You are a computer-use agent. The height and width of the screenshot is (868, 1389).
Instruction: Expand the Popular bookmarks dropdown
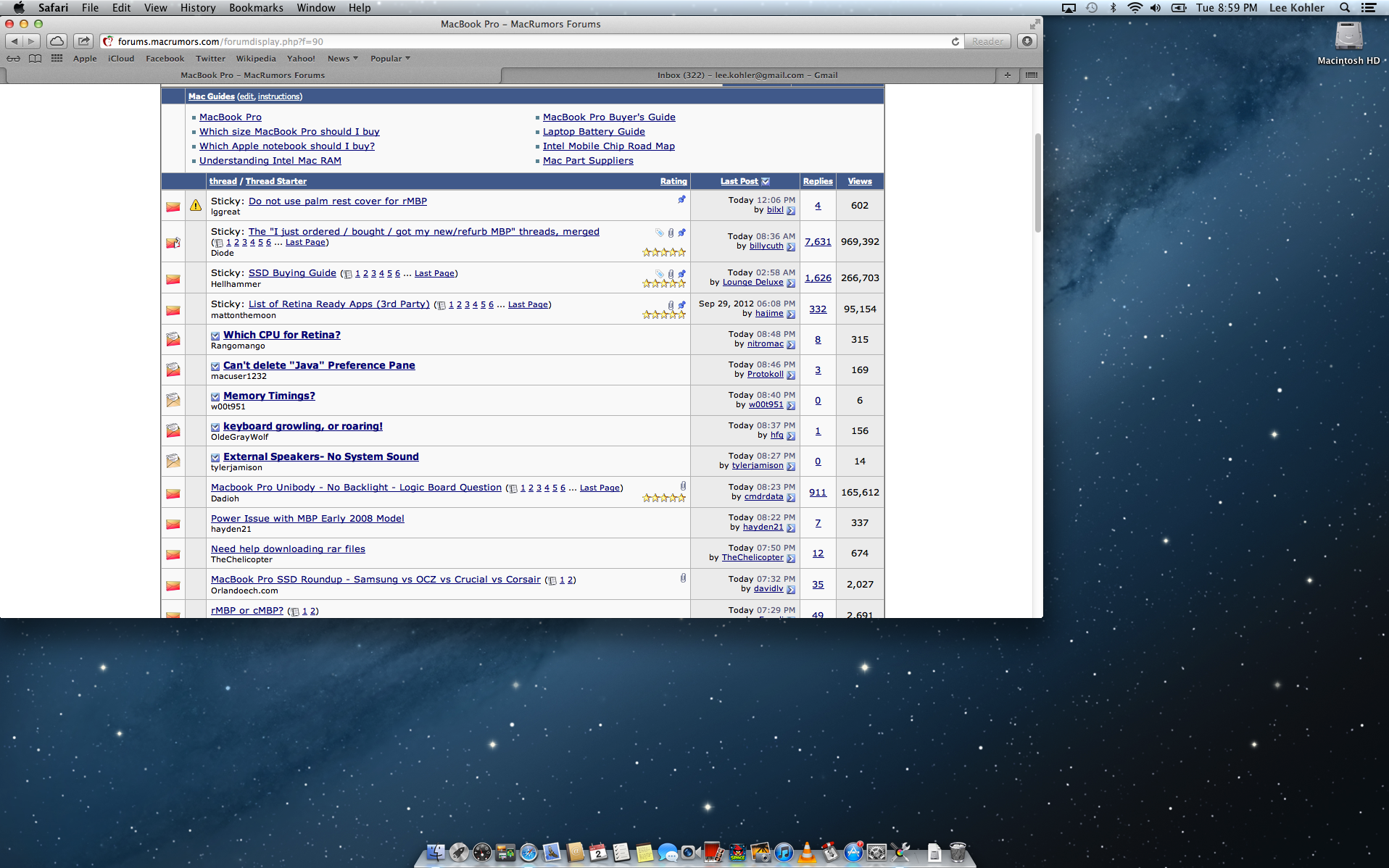tap(390, 59)
